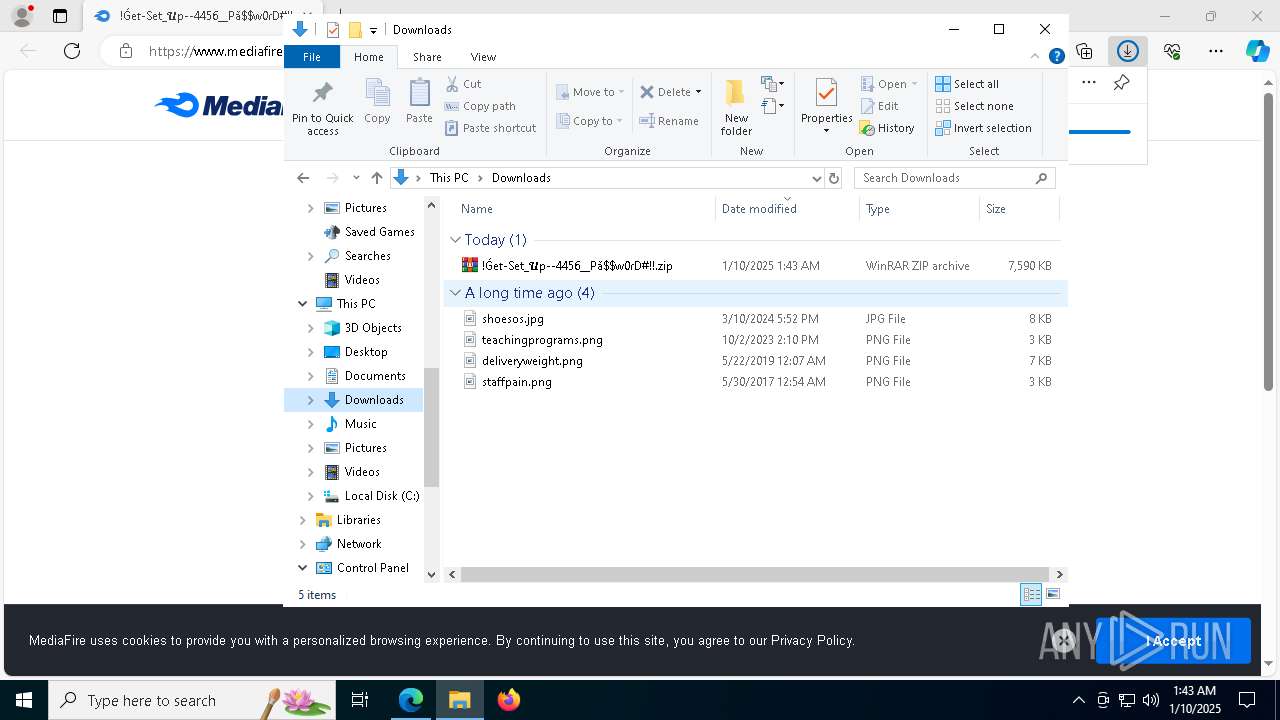This screenshot has height=720, width=1280.
Task: Expand the Delete options arrow
Action: coord(698,92)
